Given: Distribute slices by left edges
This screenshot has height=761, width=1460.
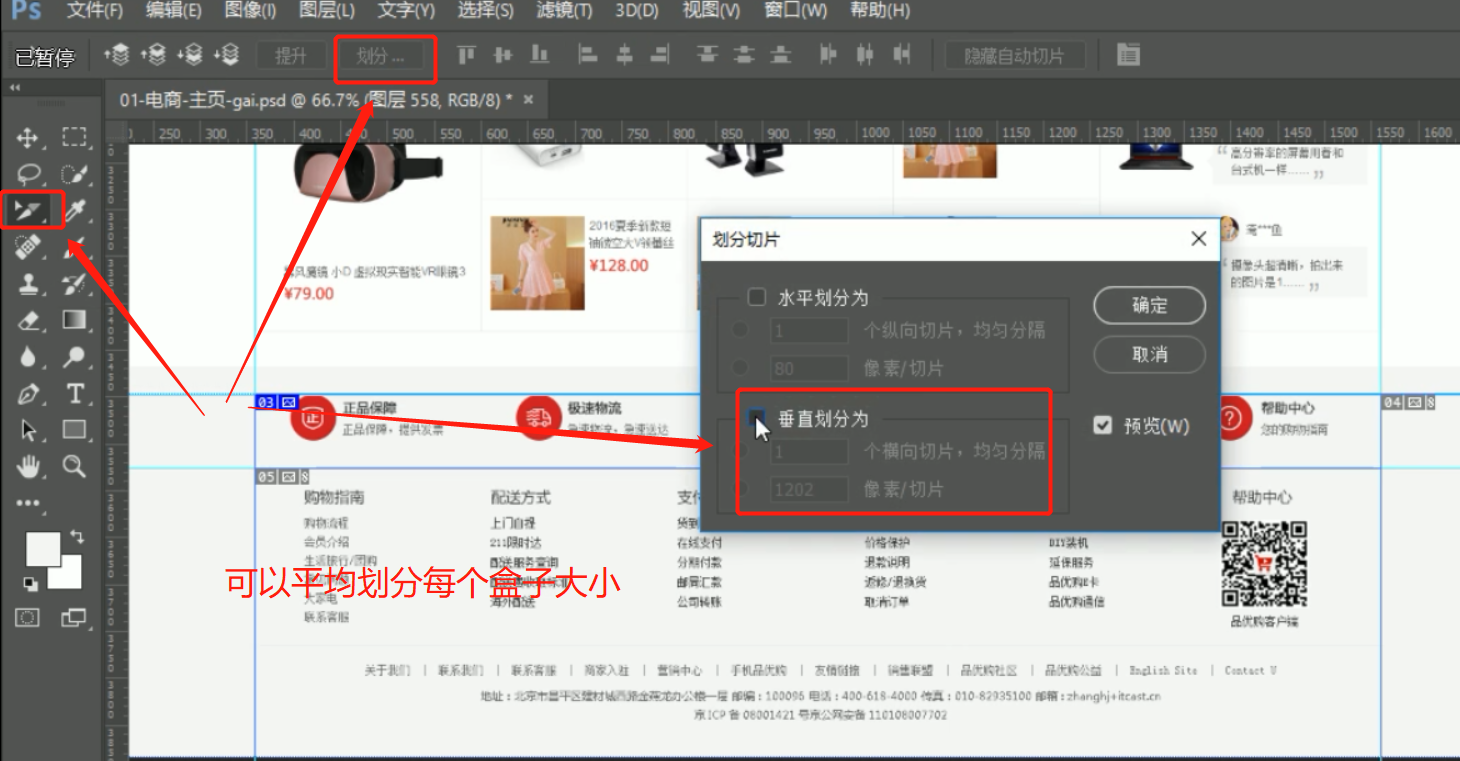Looking at the screenshot, I should coord(828,55).
